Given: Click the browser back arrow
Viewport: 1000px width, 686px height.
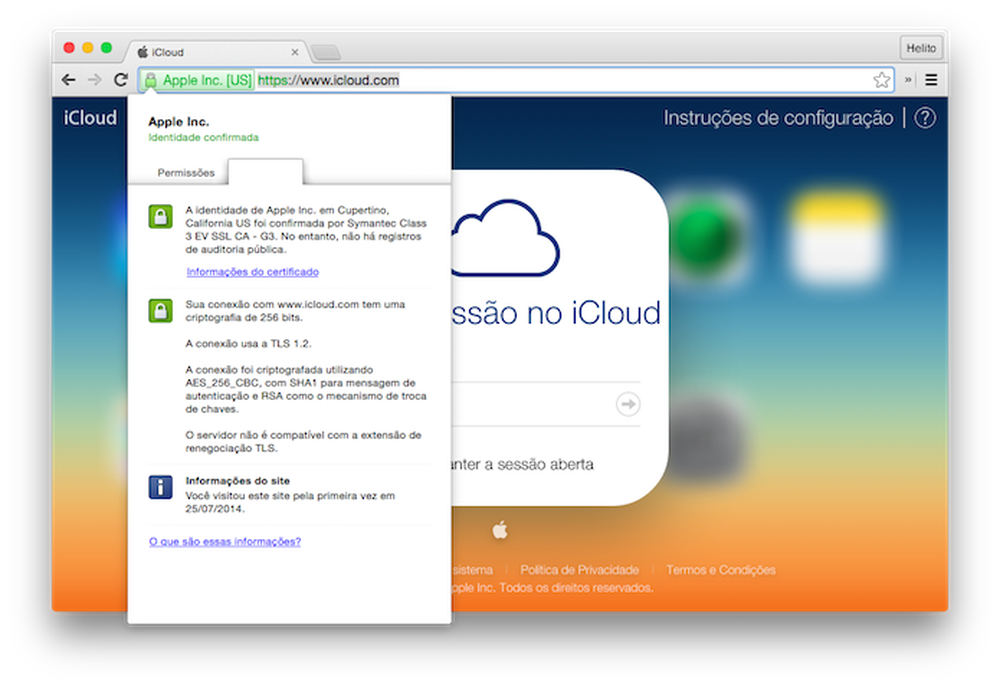Looking at the screenshot, I should click(68, 80).
